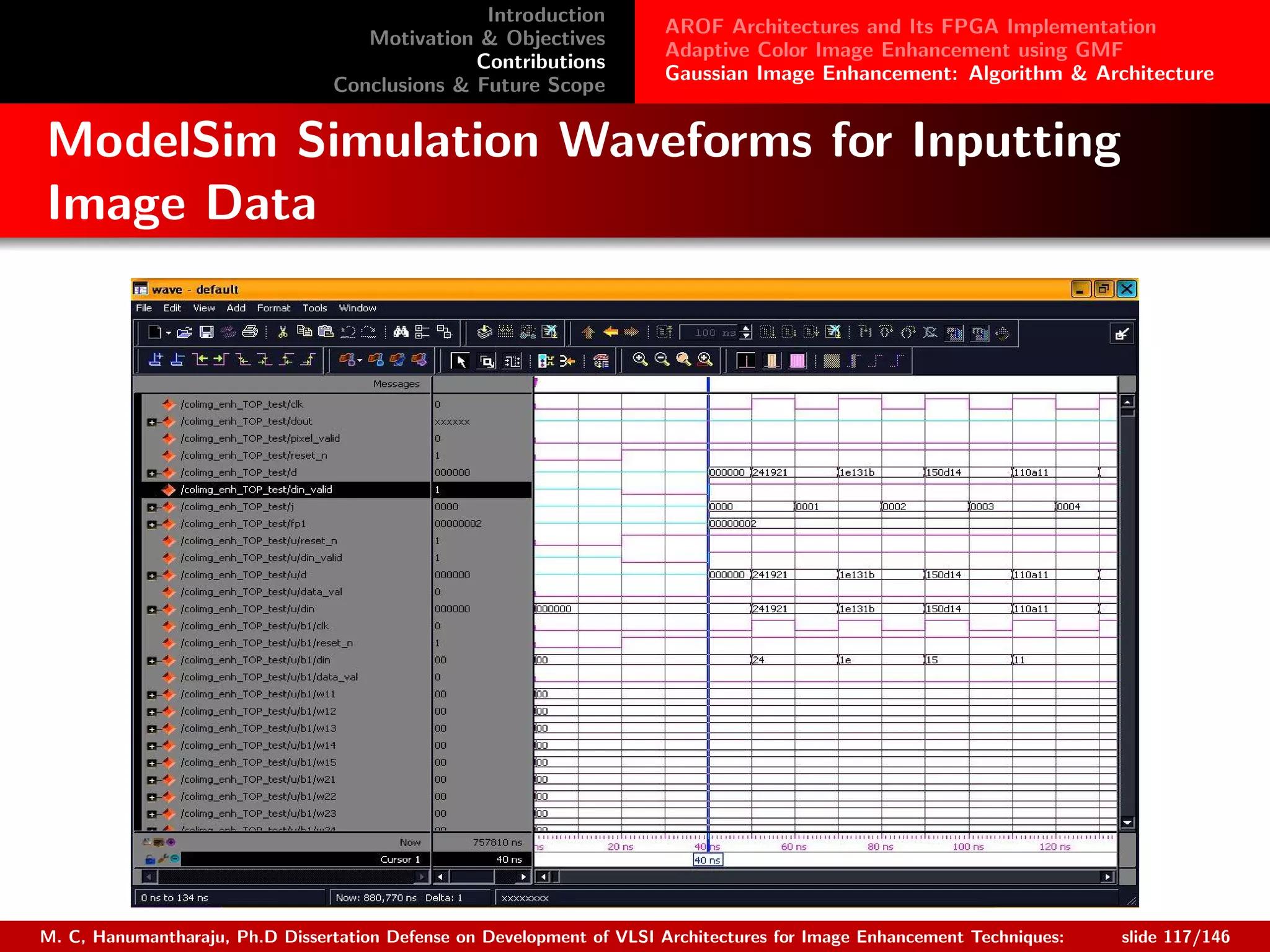Click the Zoom Mode rectangle icon
The height and width of the screenshot is (952, 1270).
pyautogui.click(x=487, y=361)
